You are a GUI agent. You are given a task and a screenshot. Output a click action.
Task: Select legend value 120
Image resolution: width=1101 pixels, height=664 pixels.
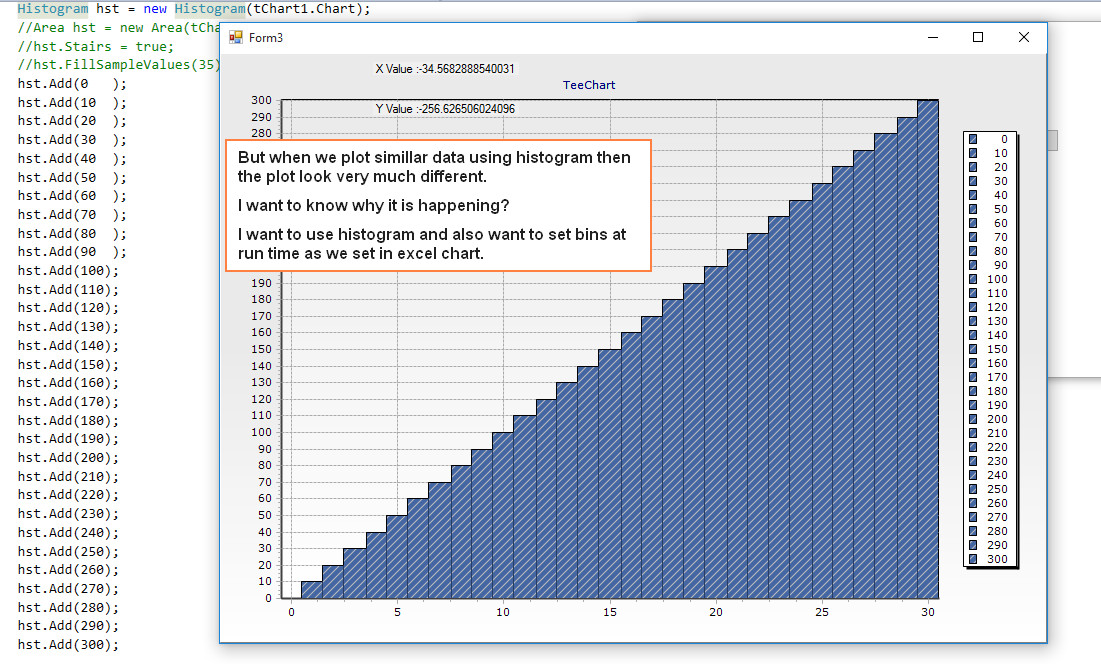click(x=997, y=307)
